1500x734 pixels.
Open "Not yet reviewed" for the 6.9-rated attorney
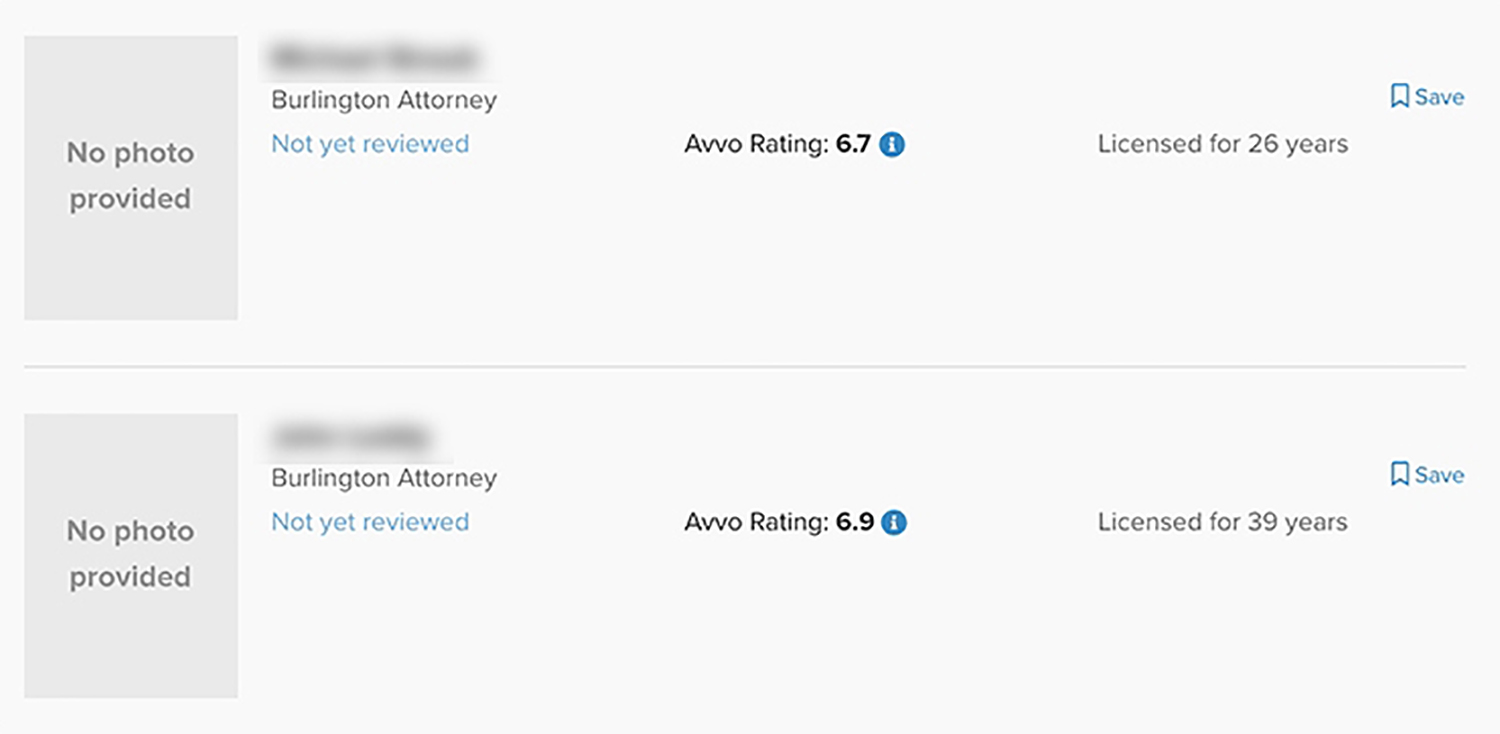point(370,522)
